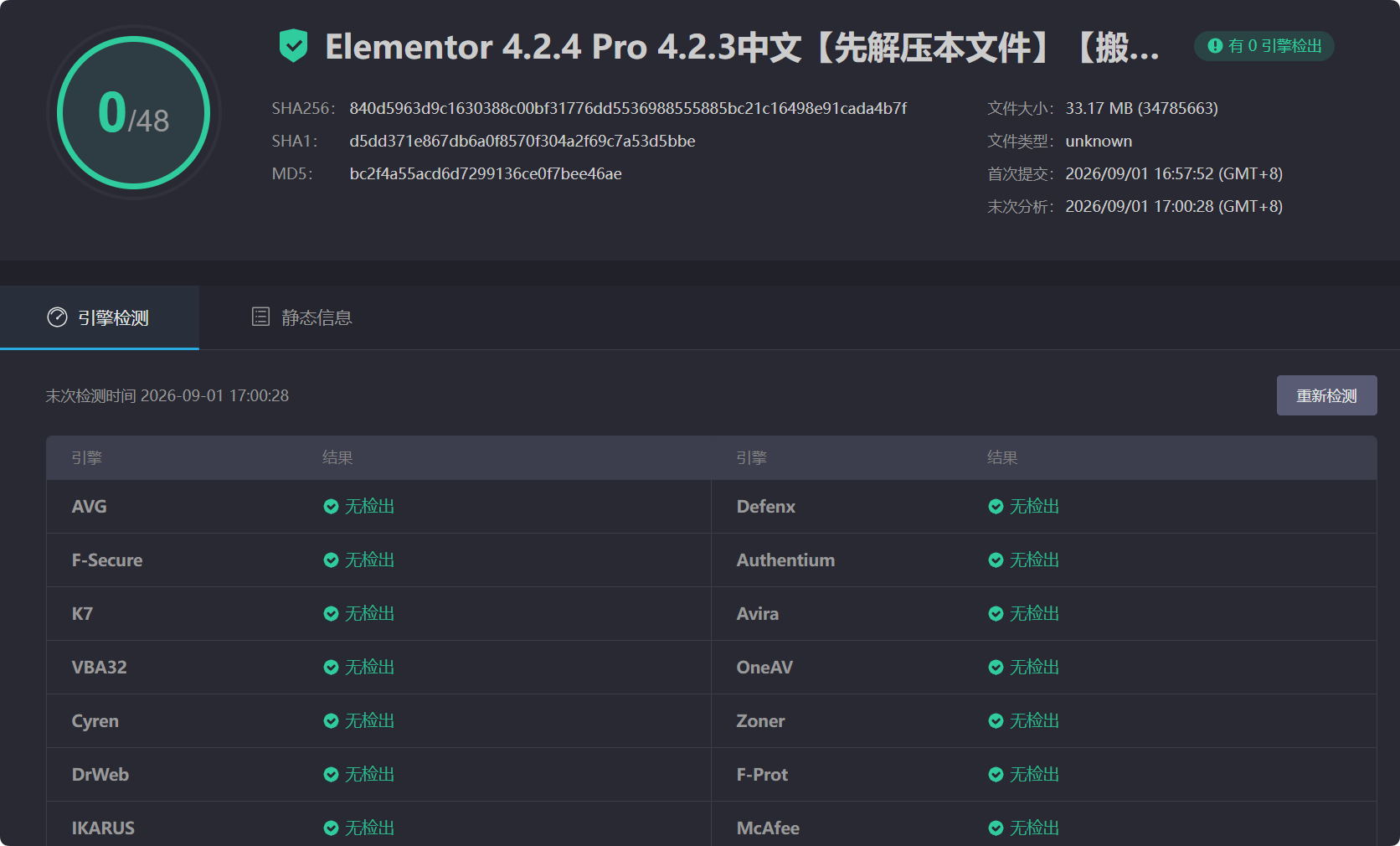
Task: Click the 0/48 detection score circle
Action: [x=134, y=112]
